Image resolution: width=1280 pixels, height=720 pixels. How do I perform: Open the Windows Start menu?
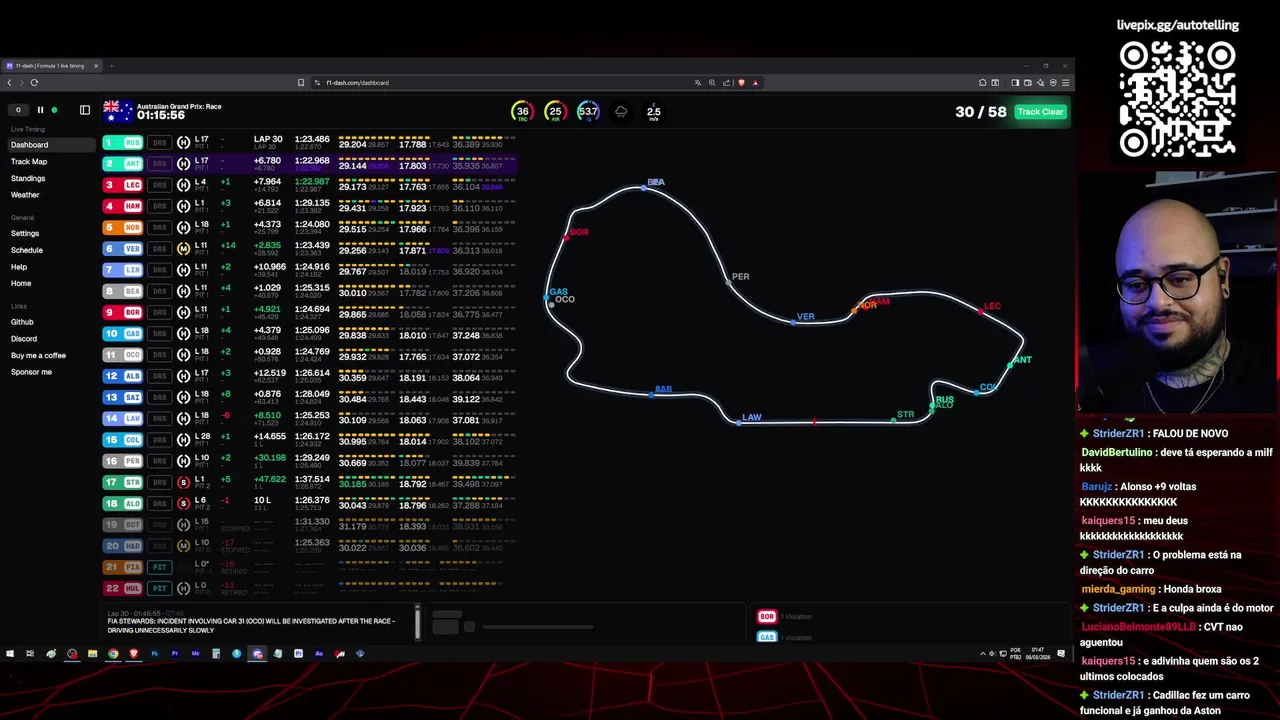[x=10, y=654]
